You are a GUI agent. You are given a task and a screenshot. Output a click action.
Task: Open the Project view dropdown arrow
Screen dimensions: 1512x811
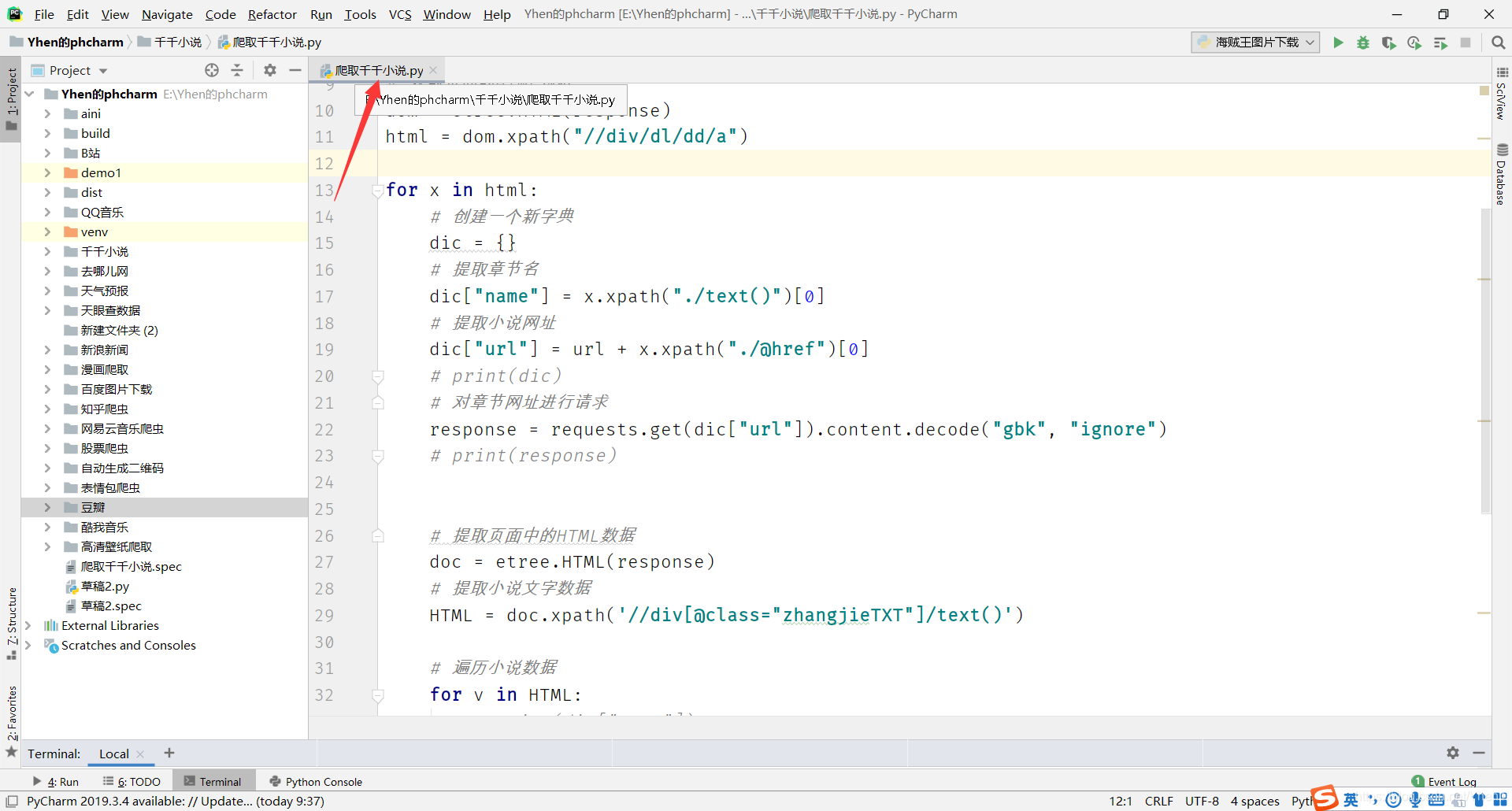click(x=103, y=71)
